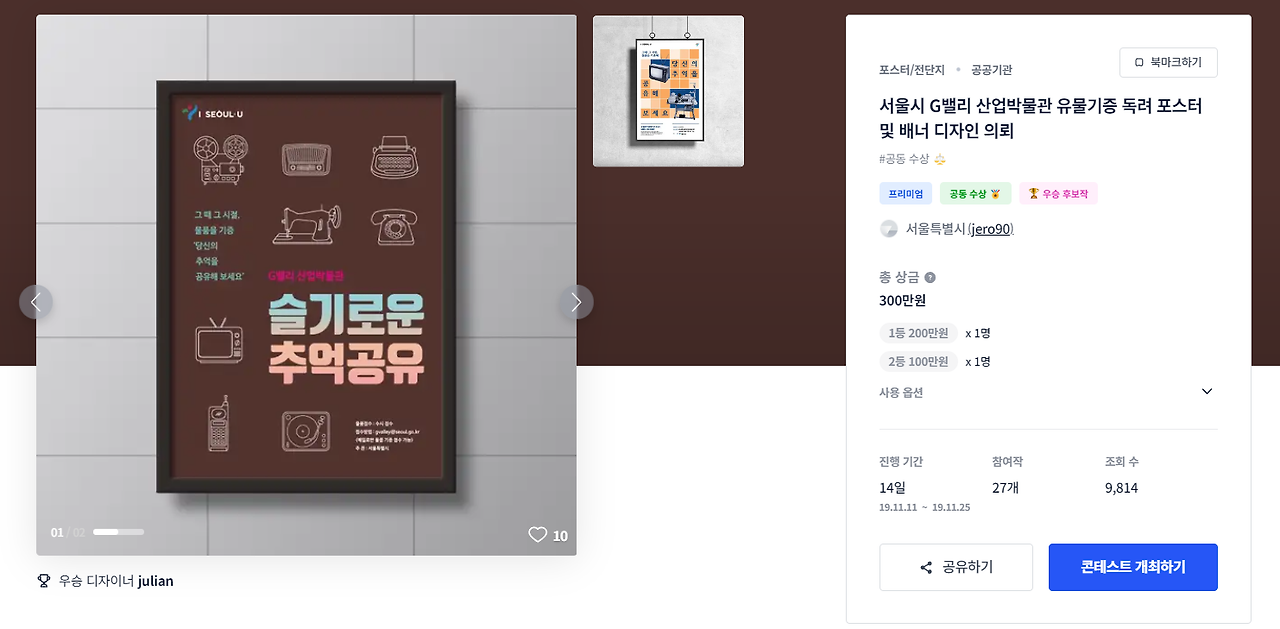Open the 사용 옵션 section label
This screenshot has width=1280, height=629.
coord(901,392)
